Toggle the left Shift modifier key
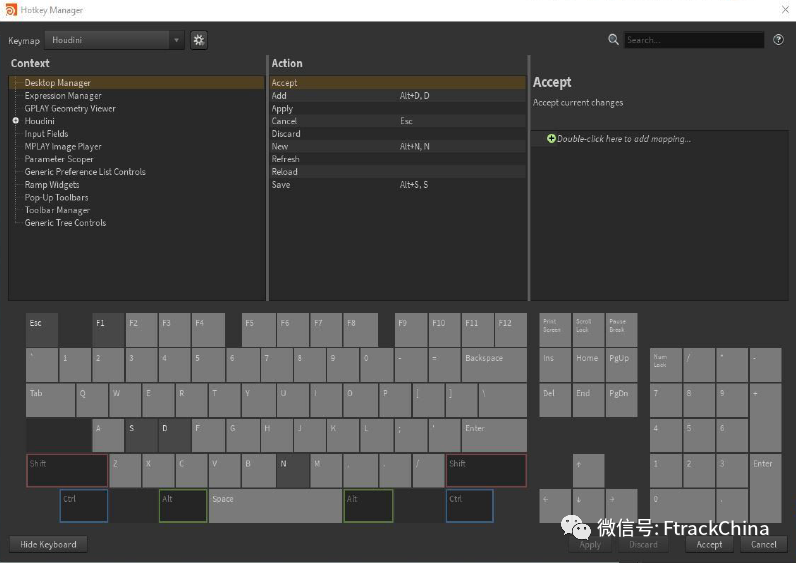Screen dimensions: 796x563 point(67,471)
